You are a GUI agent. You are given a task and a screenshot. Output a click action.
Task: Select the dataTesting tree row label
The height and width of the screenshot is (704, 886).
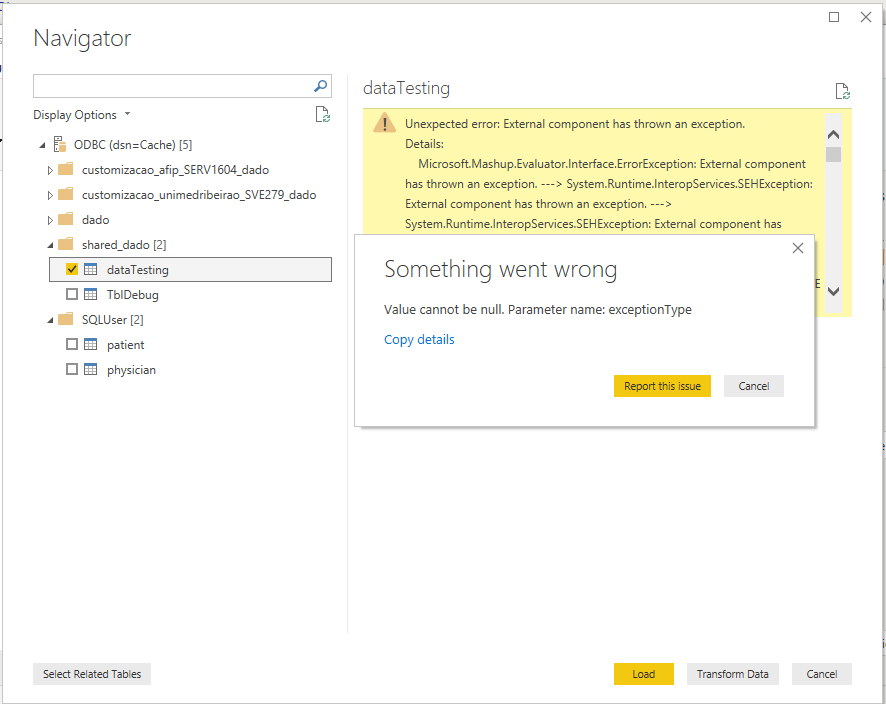pos(138,270)
